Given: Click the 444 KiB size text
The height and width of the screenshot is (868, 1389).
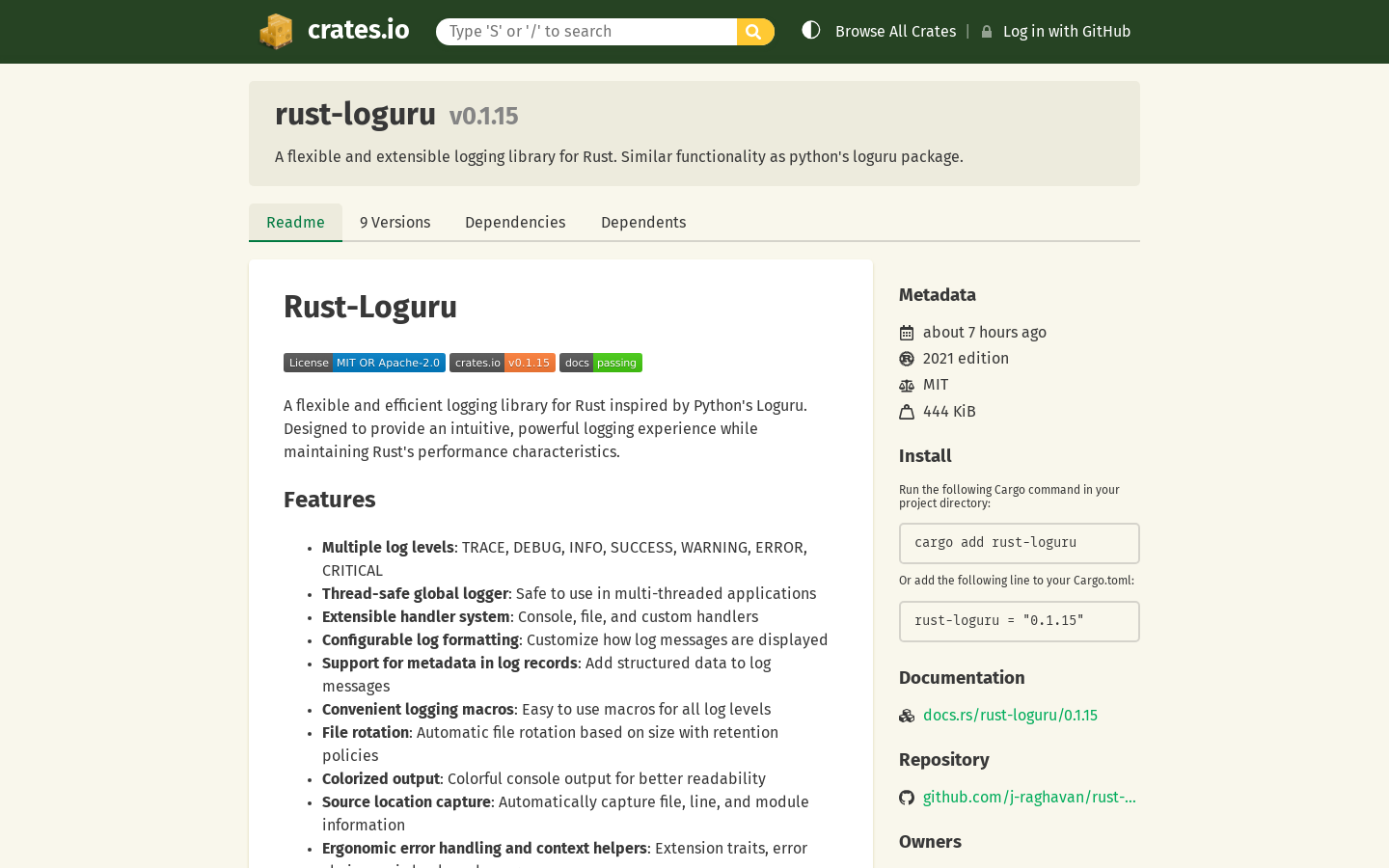Looking at the screenshot, I should (x=949, y=412).
